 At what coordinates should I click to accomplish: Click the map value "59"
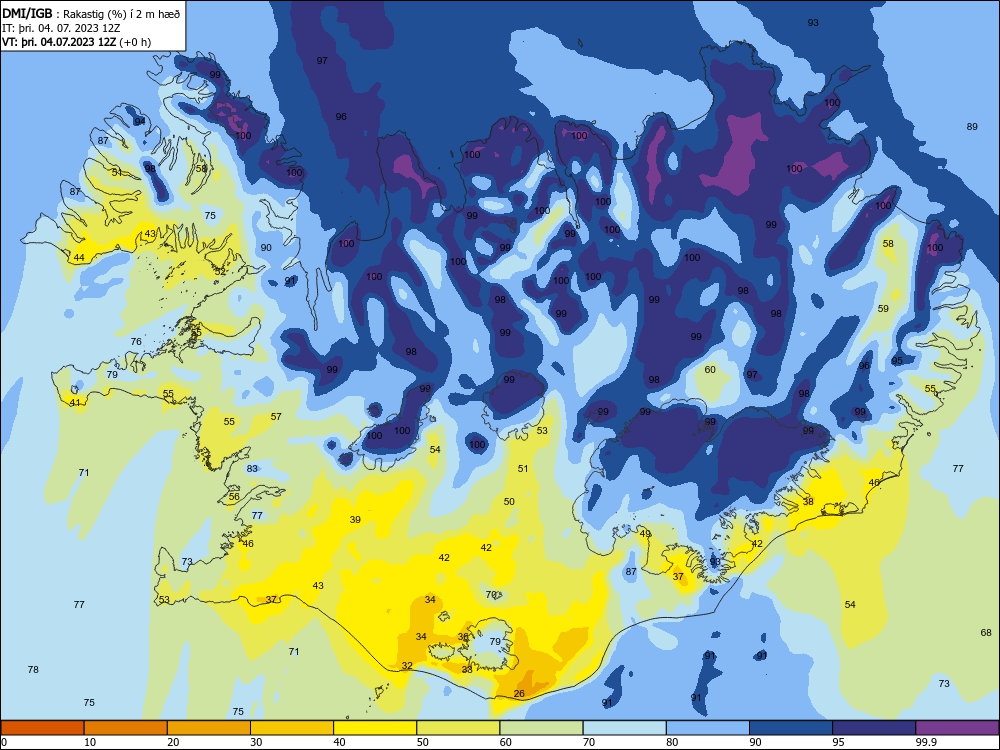(883, 309)
